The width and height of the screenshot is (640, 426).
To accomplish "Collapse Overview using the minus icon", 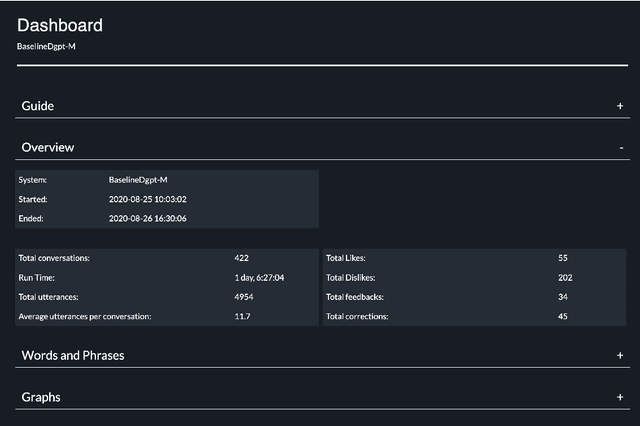I will [x=621, y=148].
